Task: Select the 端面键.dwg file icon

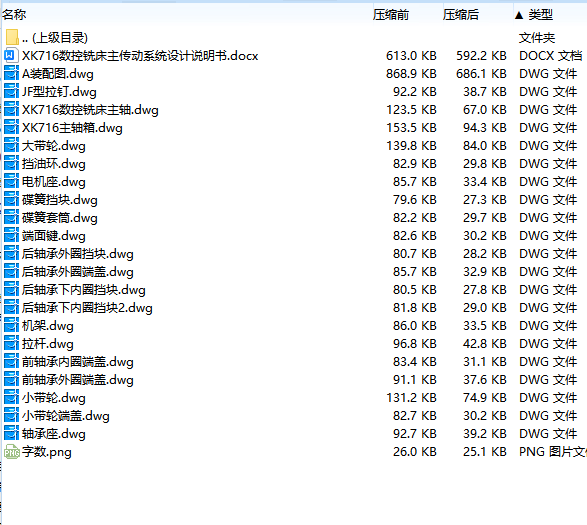Action: click(x=11, y=235)
